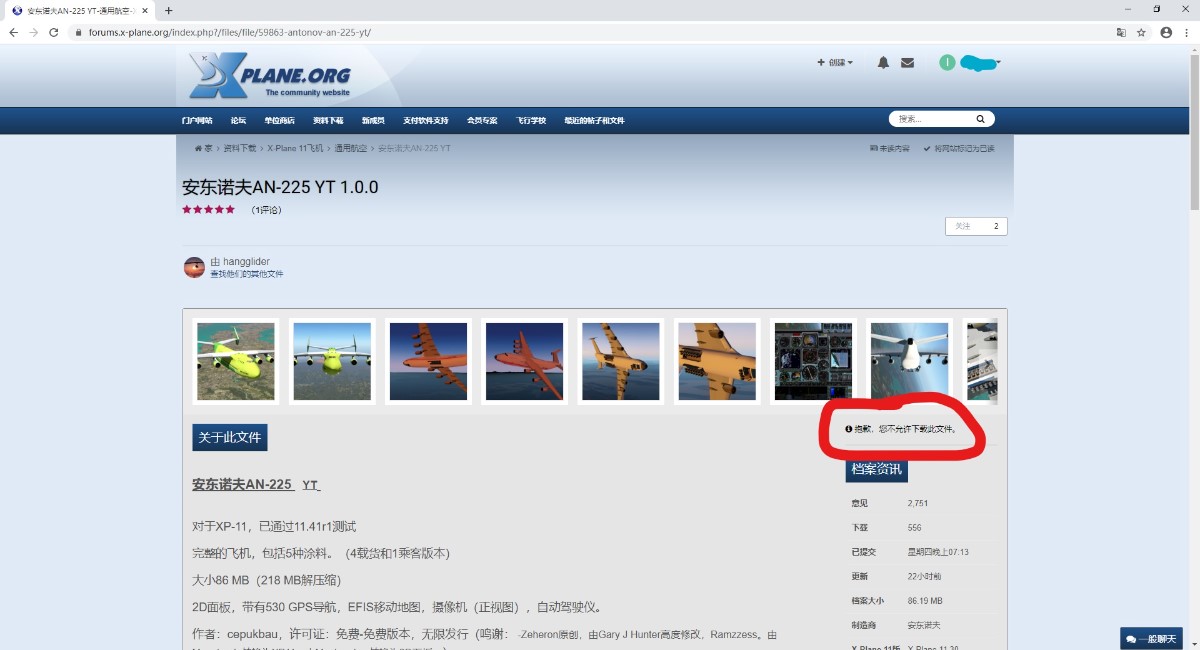Viewport: 1200px width, 650px height.
Task: Open 门户网站 in the navigation bar
Action: pos(197,120)
